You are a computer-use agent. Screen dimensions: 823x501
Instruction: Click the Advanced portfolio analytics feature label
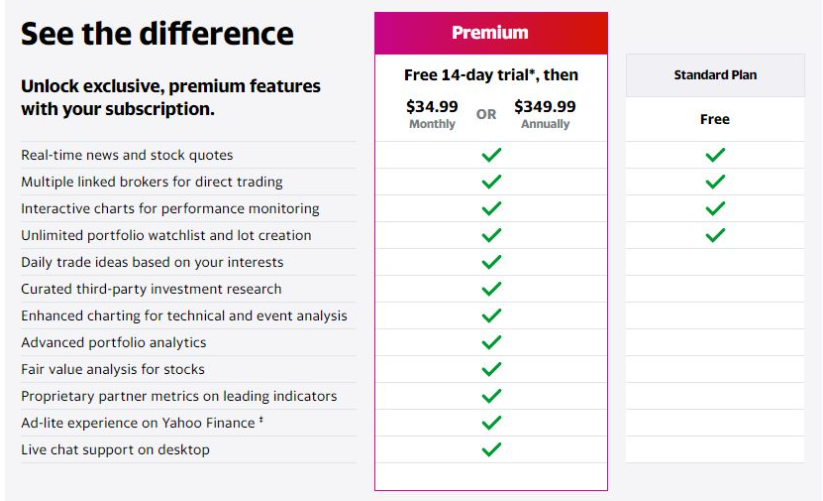tap(113, 343)
